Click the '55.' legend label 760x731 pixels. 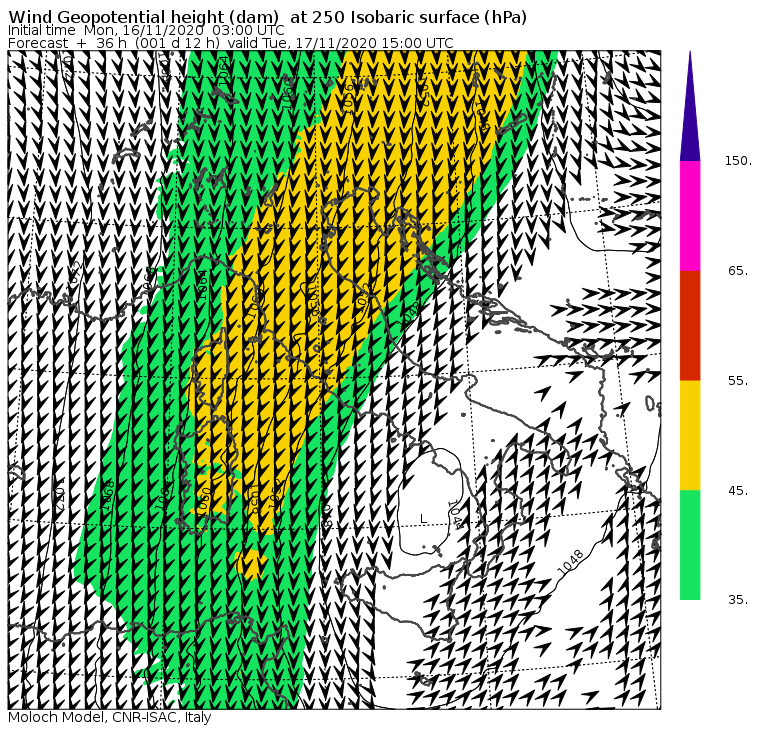tap(738, 381)
